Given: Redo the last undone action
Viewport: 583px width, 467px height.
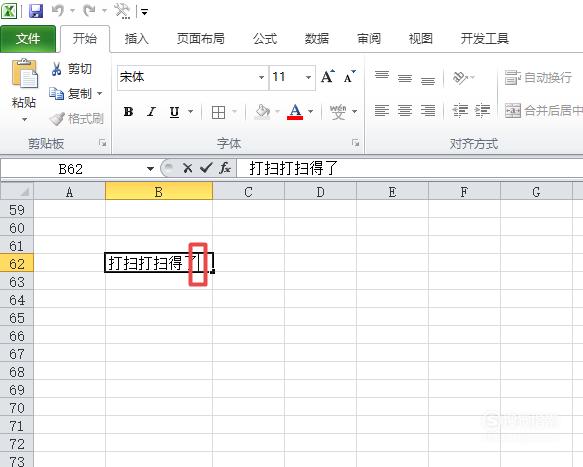Looking at the screenshot, I should click(x=89, y=11).
